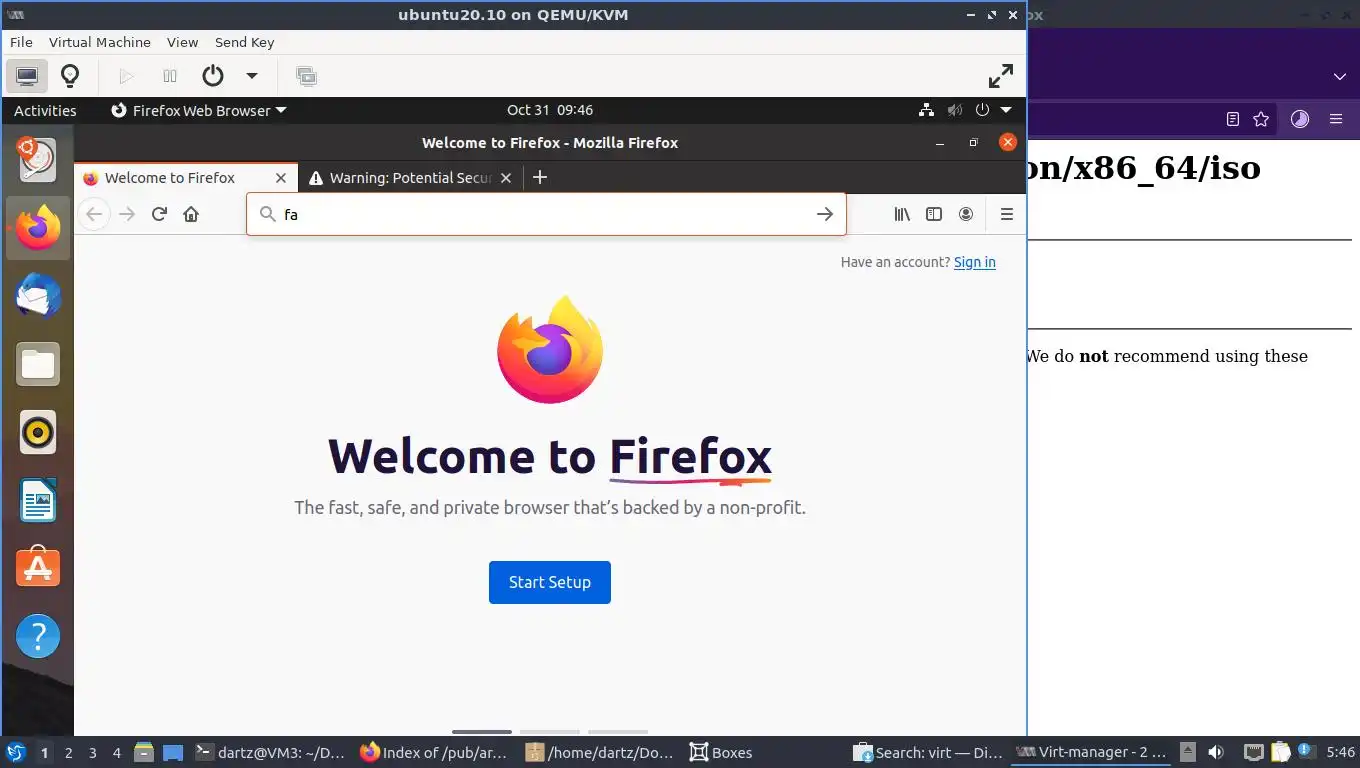This screenshot has width=1360, height=768.
Task: Open the Firefox Account icon
Action: (x=966, y=214)
